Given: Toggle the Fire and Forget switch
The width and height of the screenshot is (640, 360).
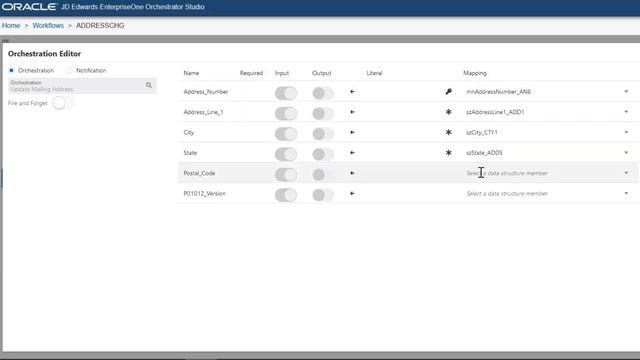Looking at the screenshot, I should click(x=63, y=103).
